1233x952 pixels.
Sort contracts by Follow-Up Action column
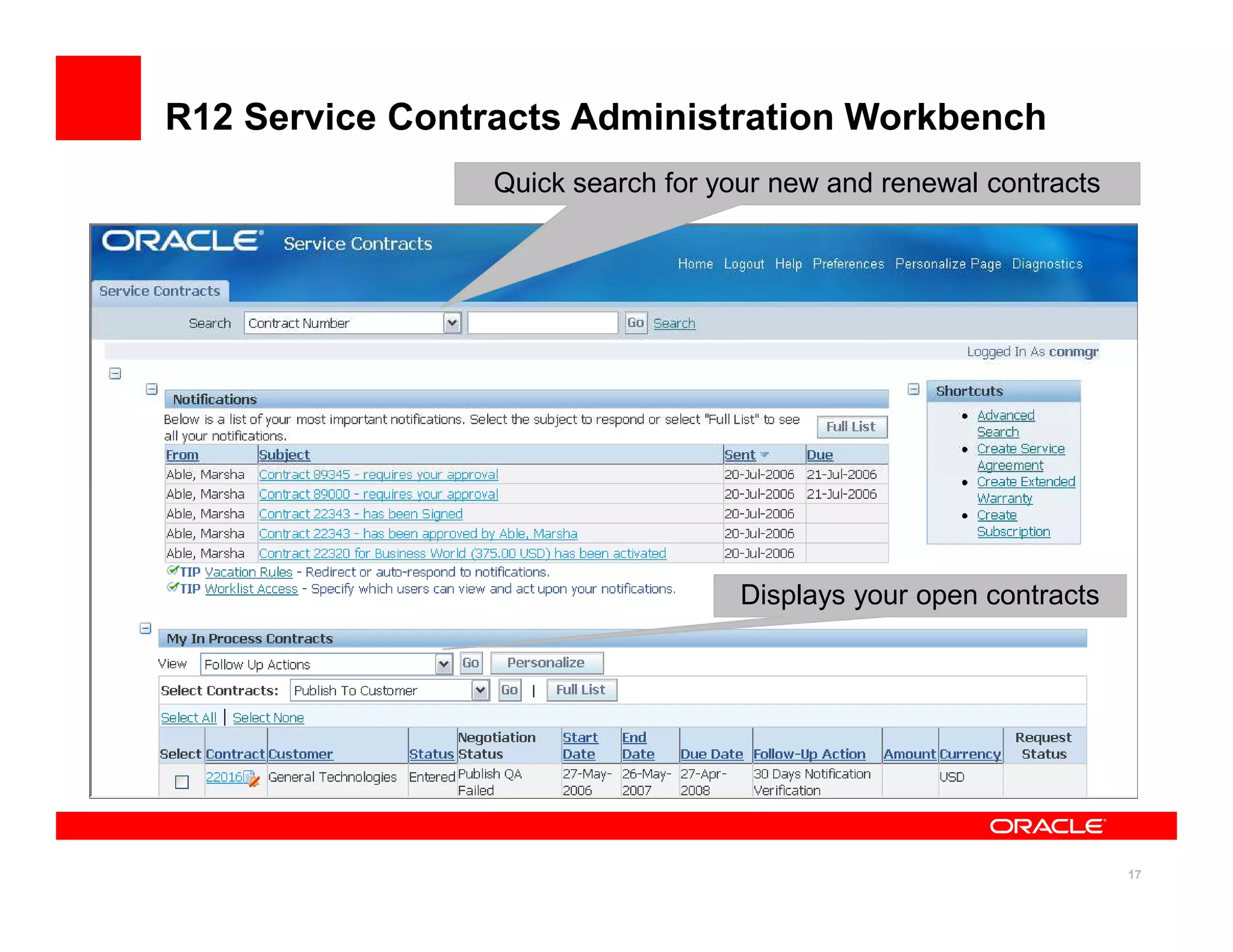[810, 755]
